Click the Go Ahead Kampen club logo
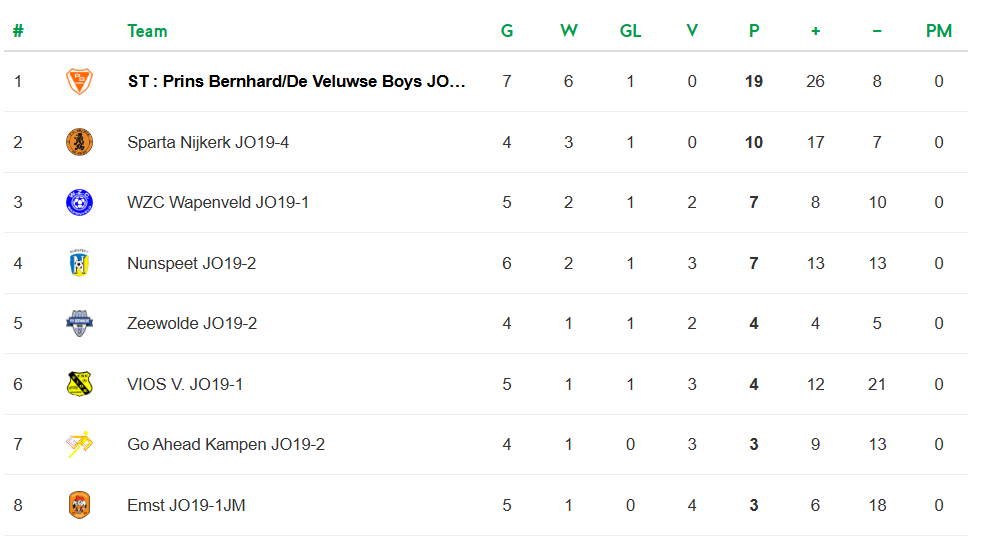 [x=79, y=444]
